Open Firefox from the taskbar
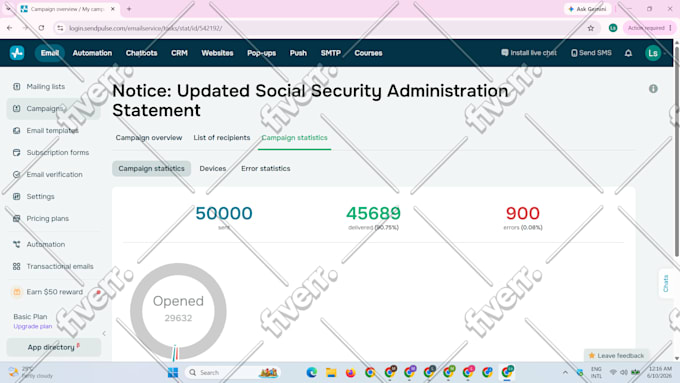This screenshot has height=383, width=680. [350, 373]
